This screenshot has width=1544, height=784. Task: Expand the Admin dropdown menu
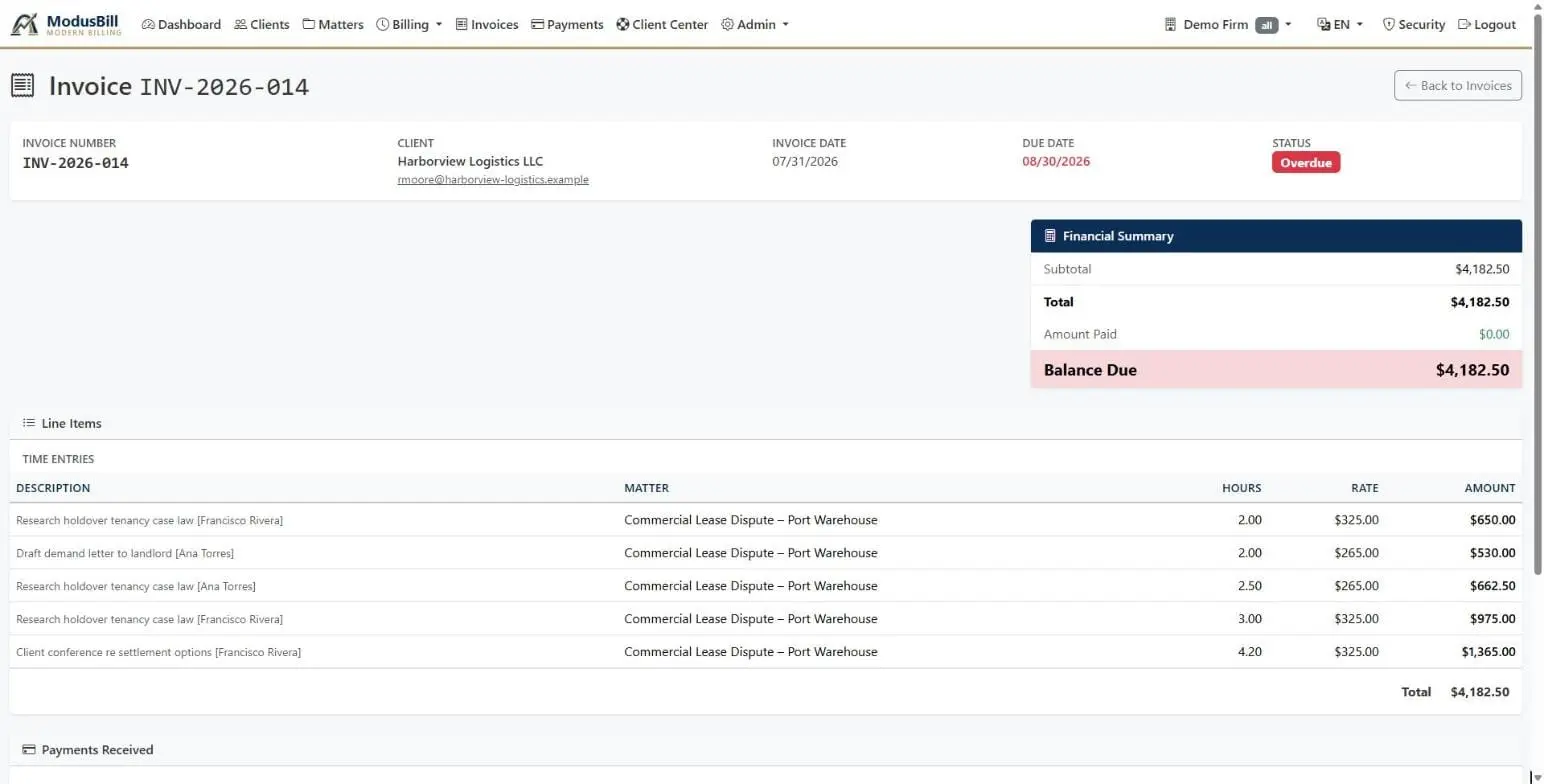point(755,24)
